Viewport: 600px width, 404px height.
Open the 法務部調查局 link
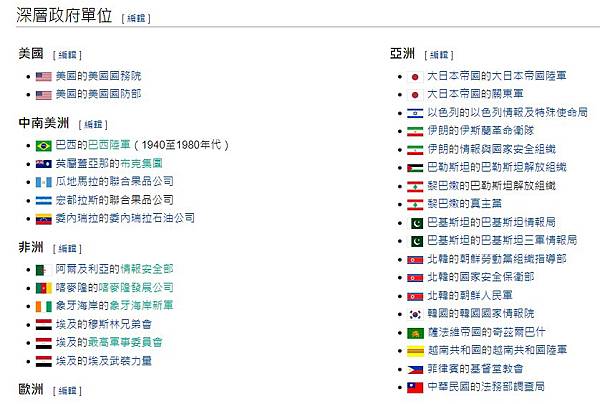[513, 387]
